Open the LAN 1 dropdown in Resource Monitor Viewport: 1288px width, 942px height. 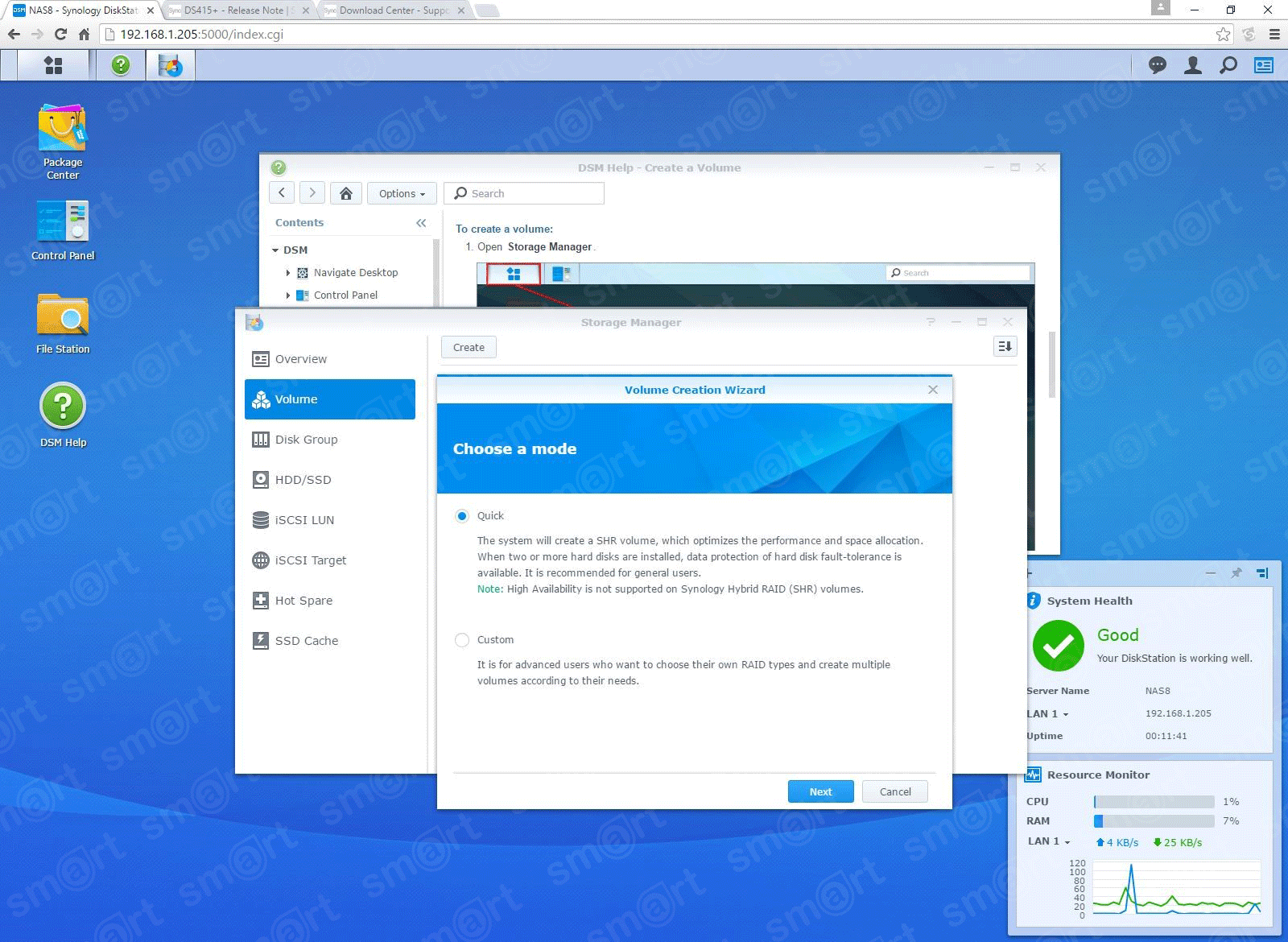pos(1050,841)
